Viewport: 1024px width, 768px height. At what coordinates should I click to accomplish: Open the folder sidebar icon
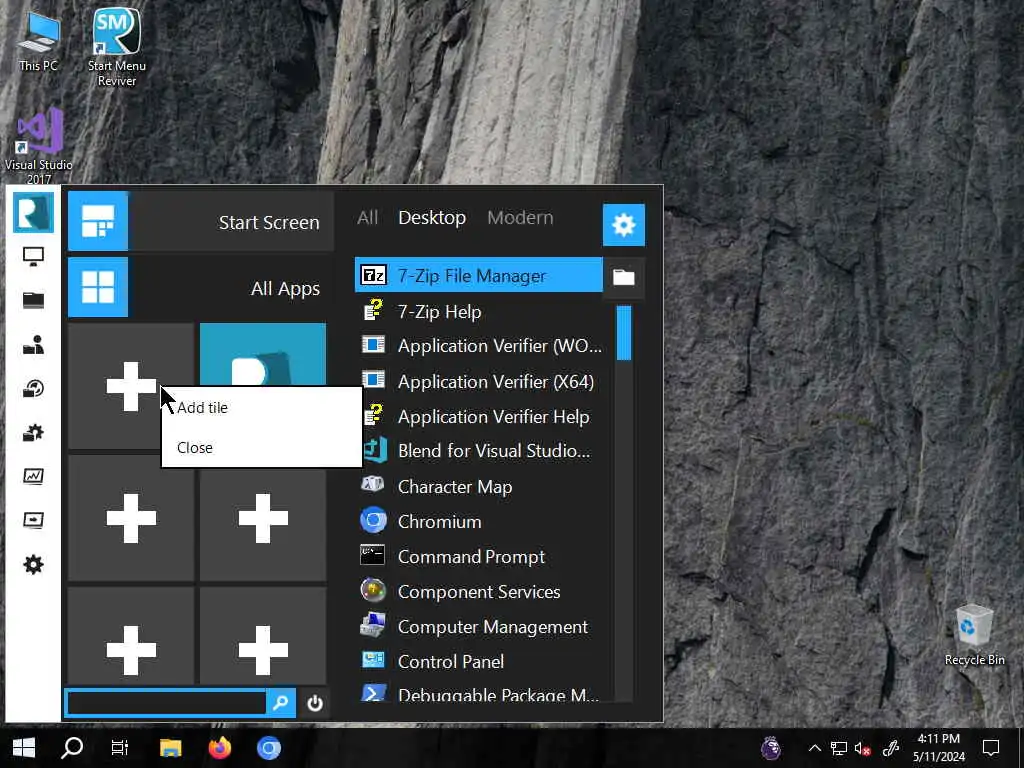click(33, 300)
